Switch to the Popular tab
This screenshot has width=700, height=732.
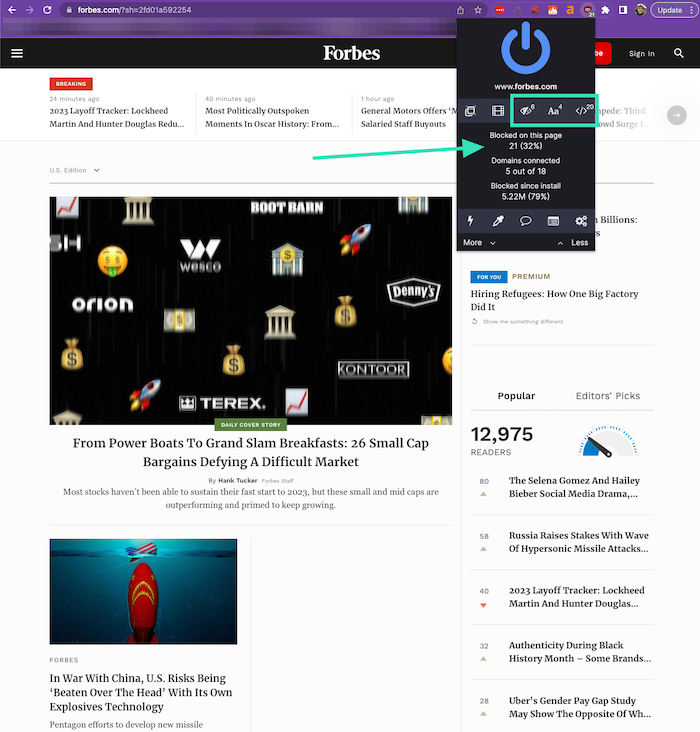pyautogui.click(x=516, y=396)
